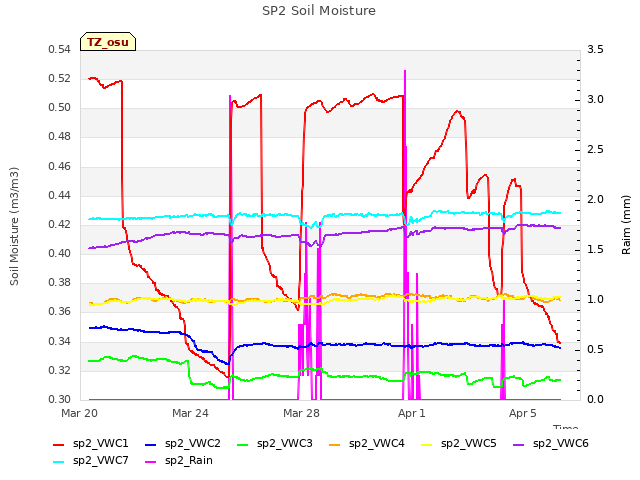Click the magenta rain spike near Mar 25
The image size is (640, 480).
[x=230, y=247]
